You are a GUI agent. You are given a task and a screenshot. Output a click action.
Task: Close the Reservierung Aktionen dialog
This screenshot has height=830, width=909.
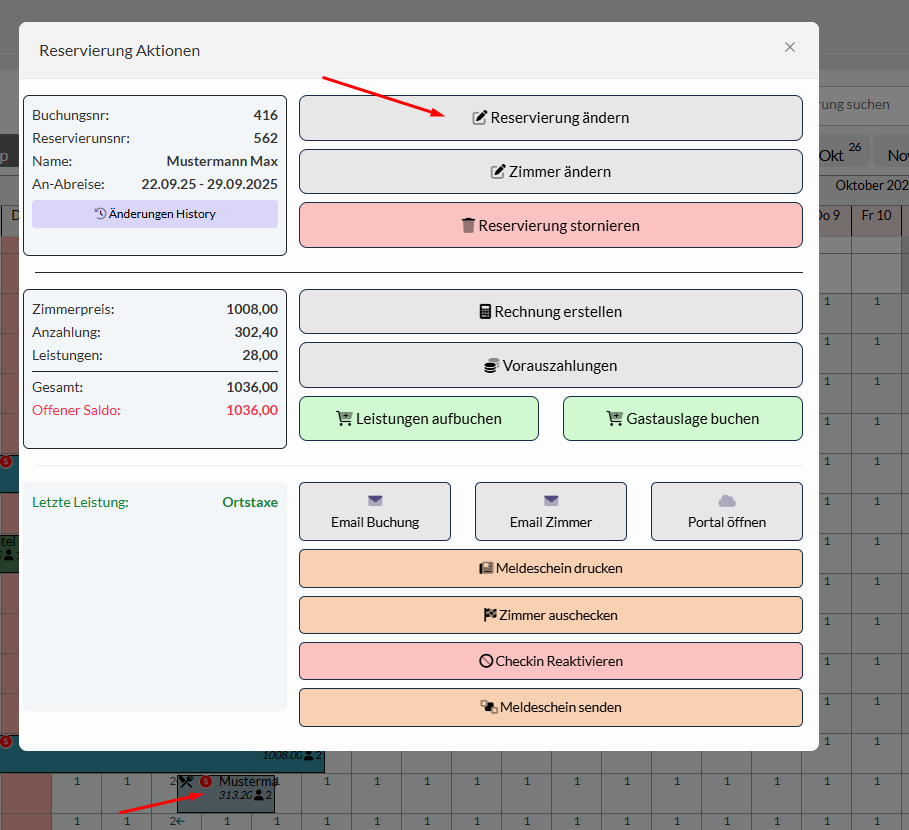point(790,47)
